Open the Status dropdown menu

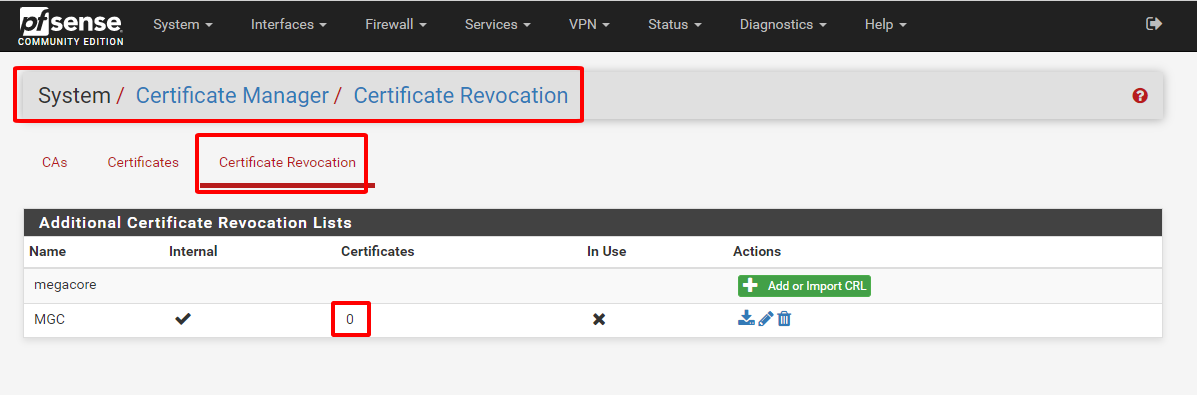(674, 24)
